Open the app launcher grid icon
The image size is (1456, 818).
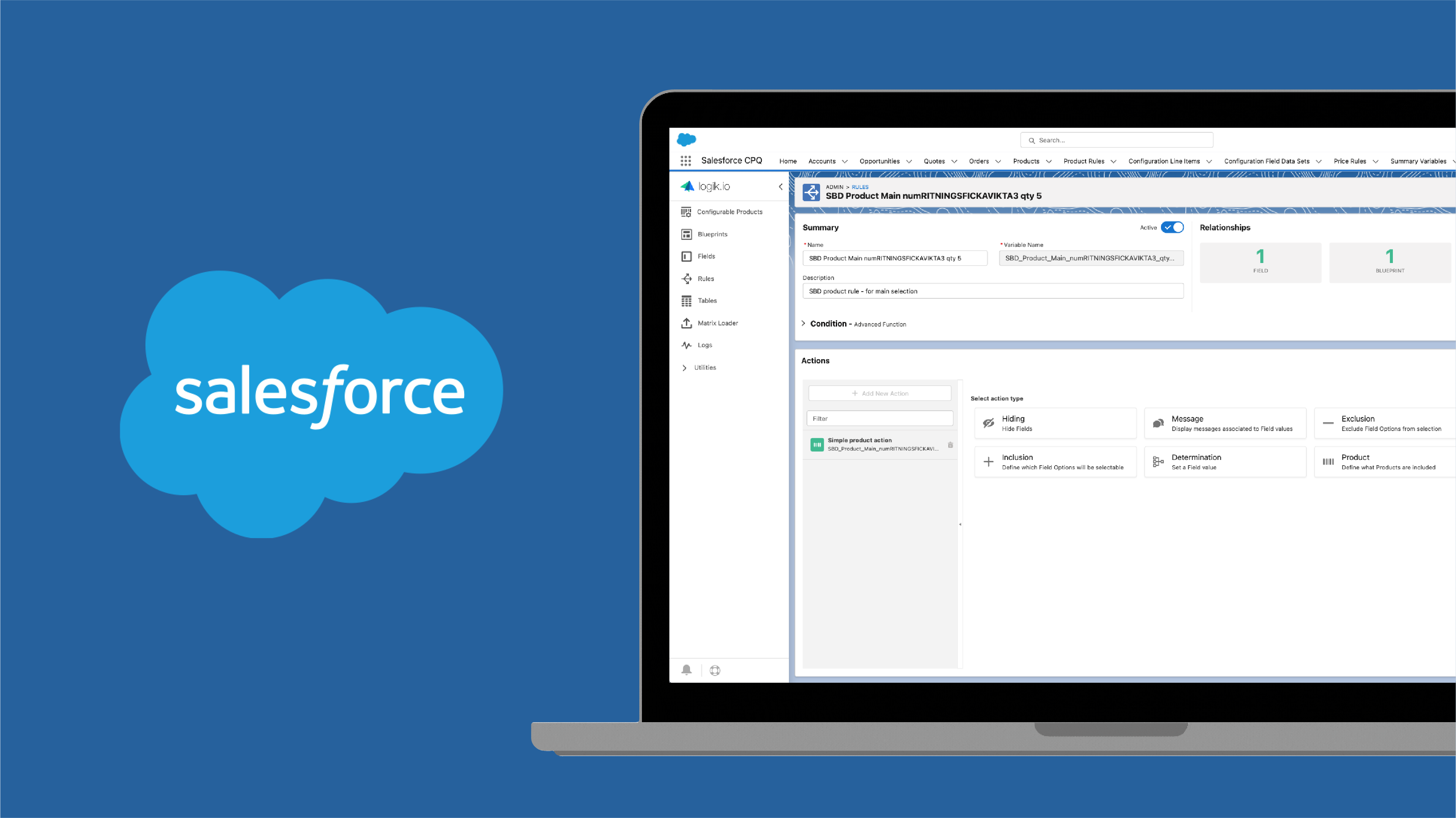(x=686, y=161)
